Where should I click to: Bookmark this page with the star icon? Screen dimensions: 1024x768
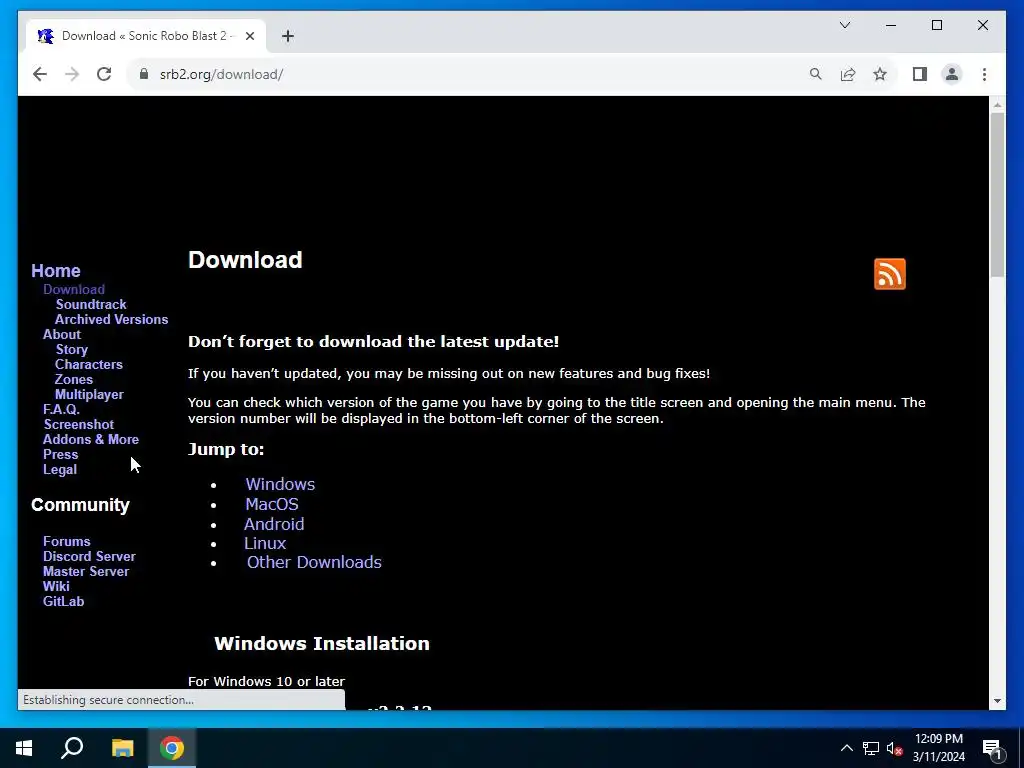880,74
